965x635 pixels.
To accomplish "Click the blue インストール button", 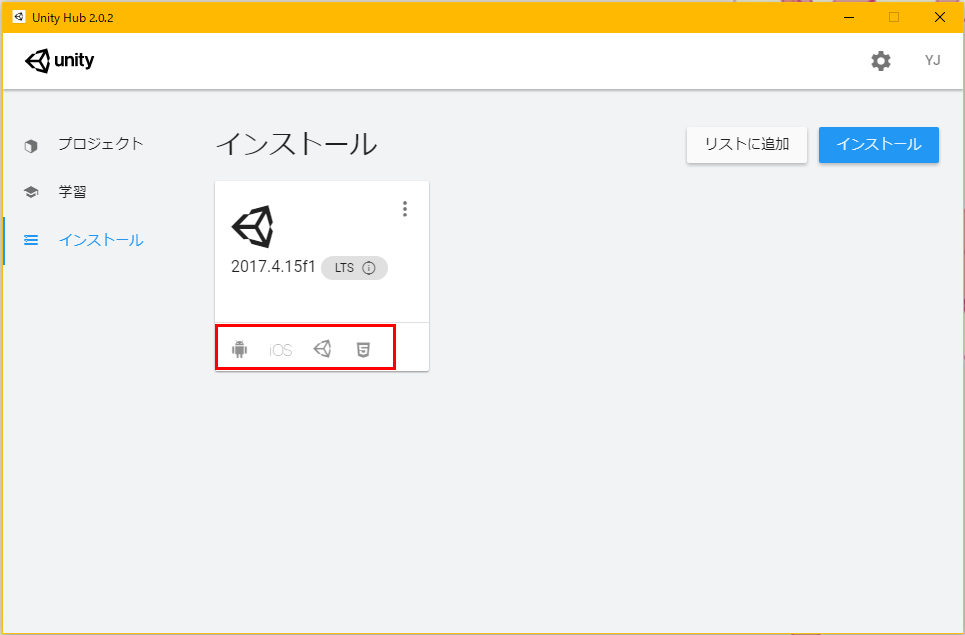I will tap(878, 145).
